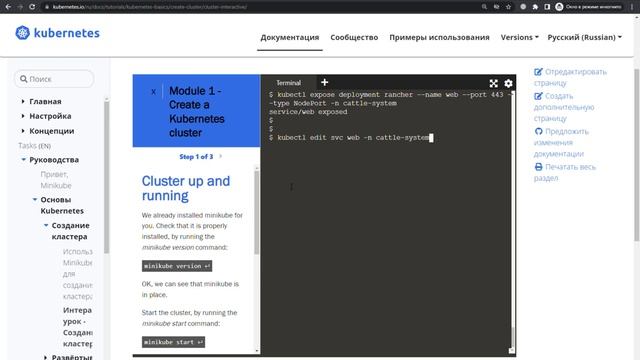Click Отредактировать страницу link

click(570, 77)
